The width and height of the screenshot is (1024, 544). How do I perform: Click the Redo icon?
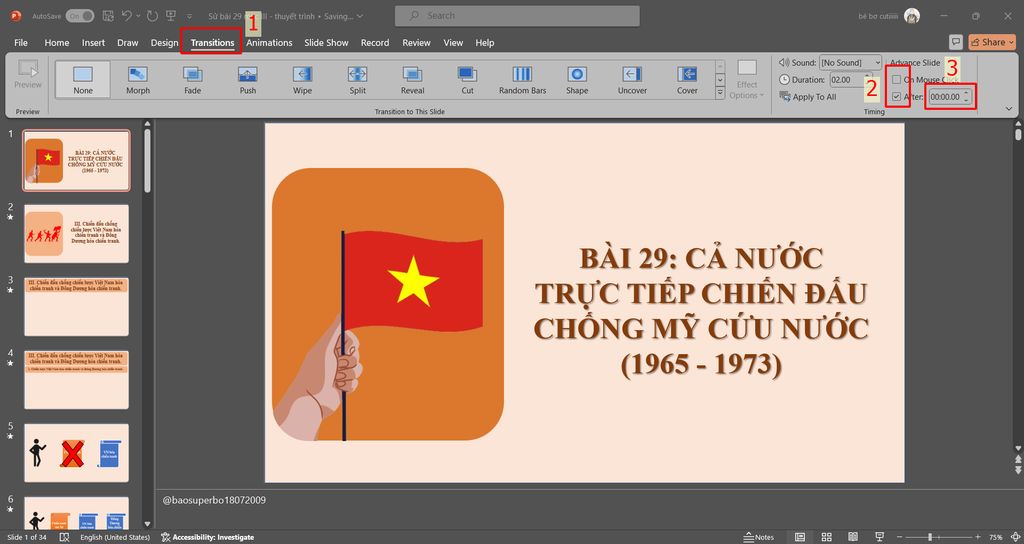click(152, 16)
